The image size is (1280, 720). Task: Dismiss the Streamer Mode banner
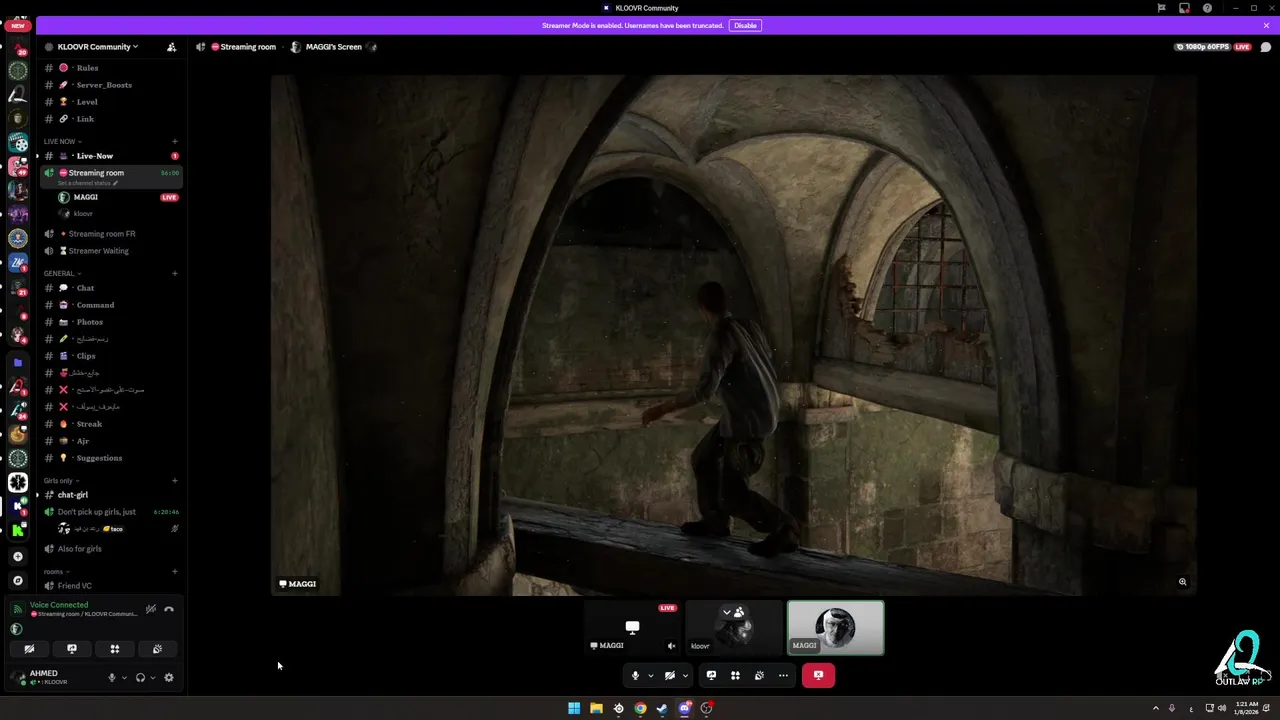point(1266,25)
